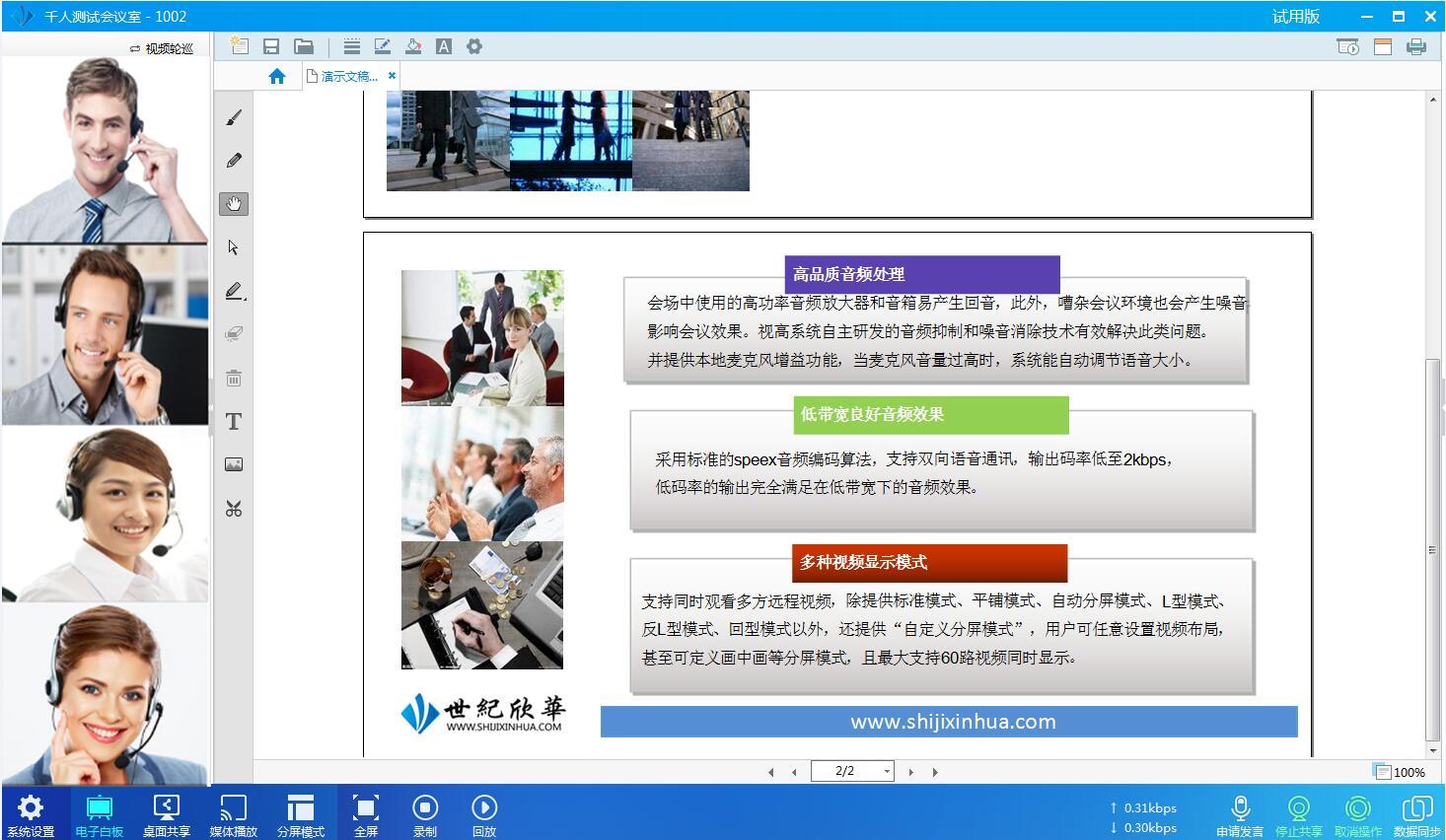Insert an image onto the whiteboard
Image resolution: width=1446 pixels, height=840 pixels.
pyautogui.click(x=233, y=463)
